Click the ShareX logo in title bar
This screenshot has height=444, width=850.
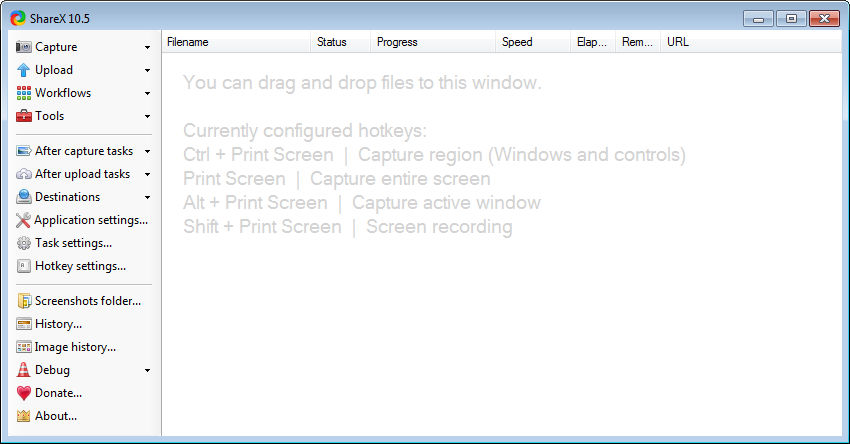[18, 18]
